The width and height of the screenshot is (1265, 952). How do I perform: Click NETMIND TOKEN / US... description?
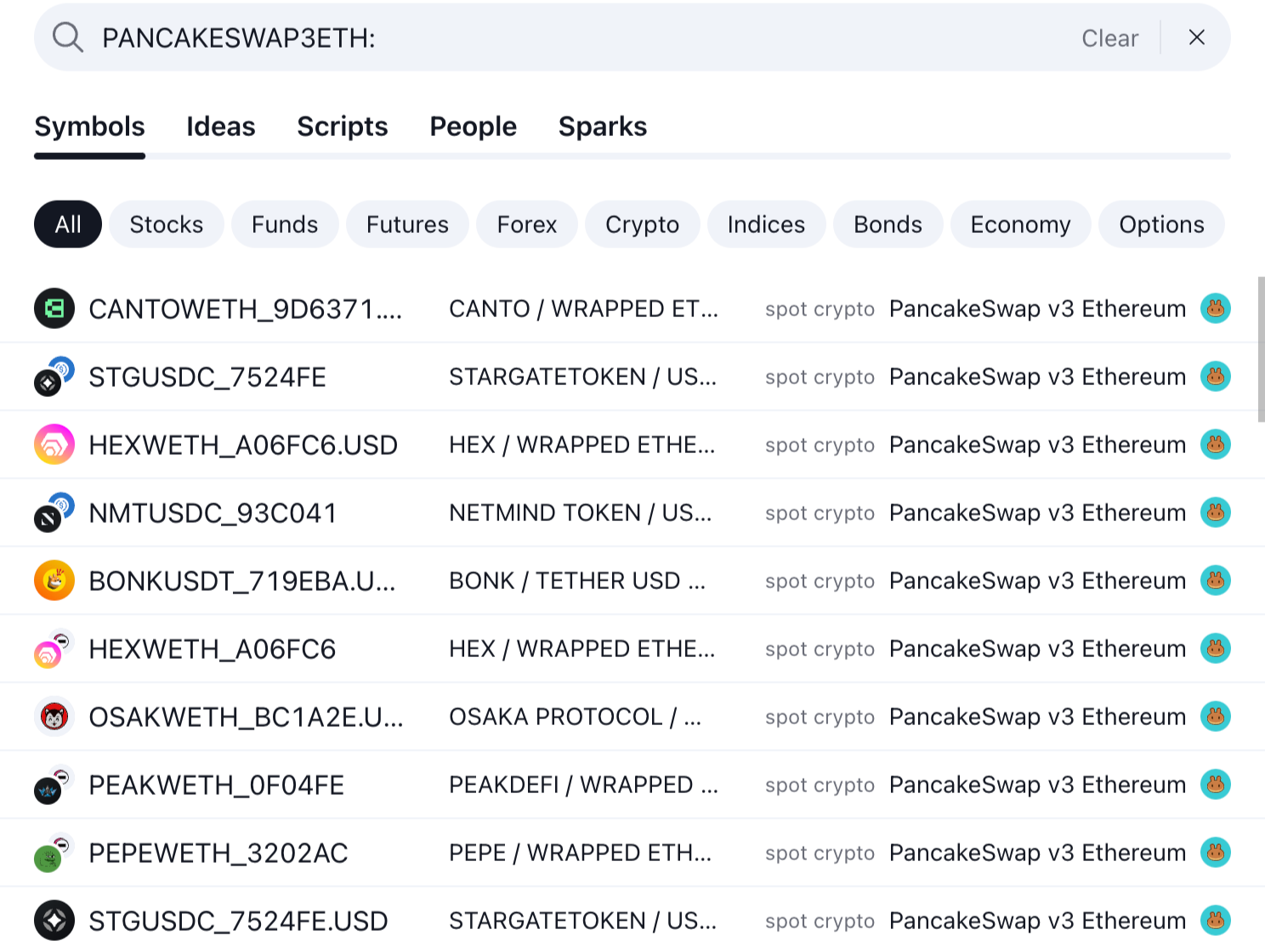tap(581, 513)
